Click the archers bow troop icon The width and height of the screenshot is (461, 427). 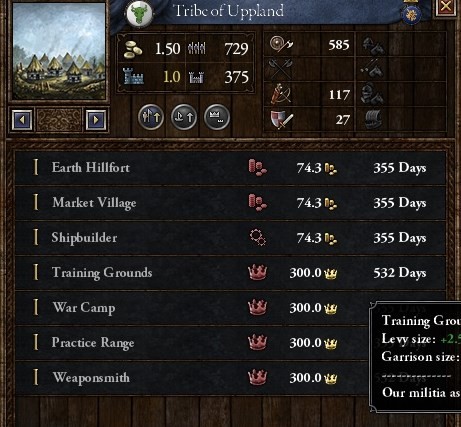[x=281, y=94]
